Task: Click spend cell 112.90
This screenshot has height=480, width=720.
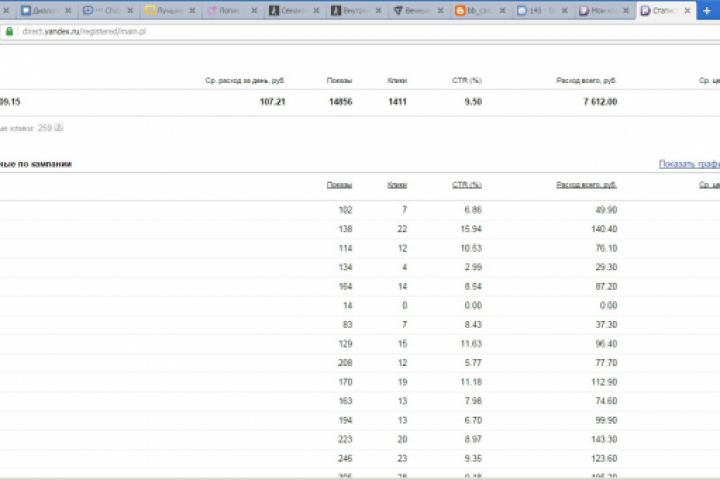Action: click(604, 382)
